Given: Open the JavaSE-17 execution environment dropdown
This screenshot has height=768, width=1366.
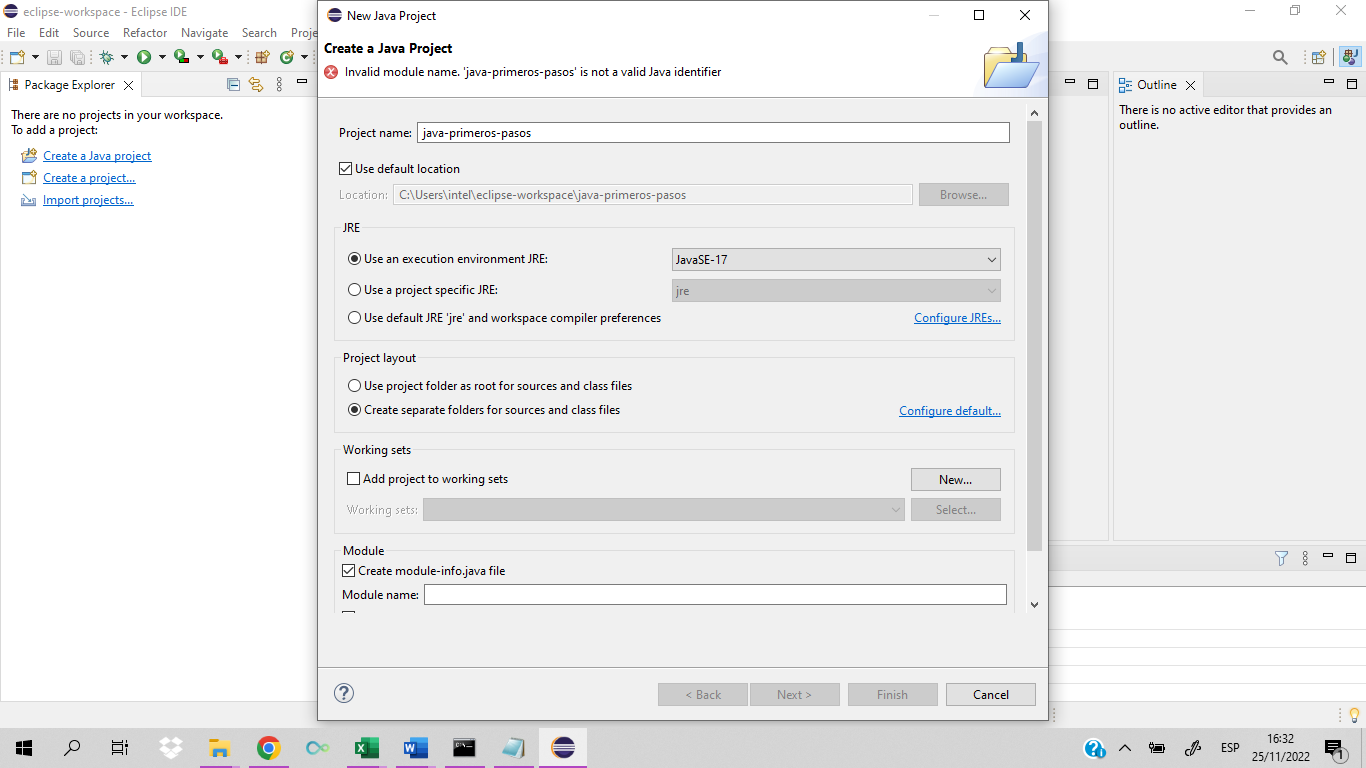Looking at the screenshot, I should 836,259.
